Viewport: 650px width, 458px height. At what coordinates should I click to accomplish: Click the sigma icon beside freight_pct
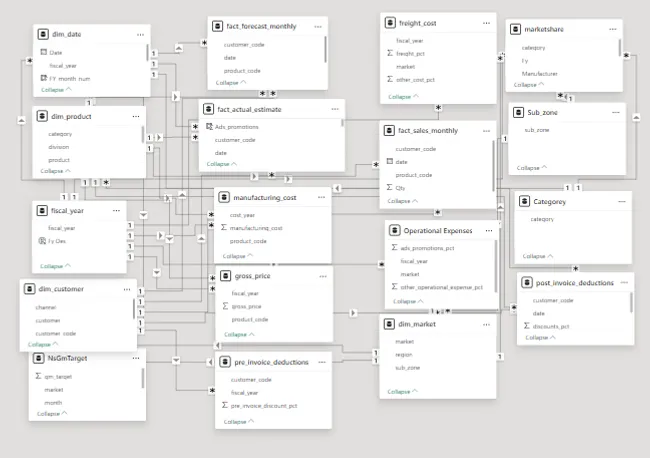click(x=390, y=53)
